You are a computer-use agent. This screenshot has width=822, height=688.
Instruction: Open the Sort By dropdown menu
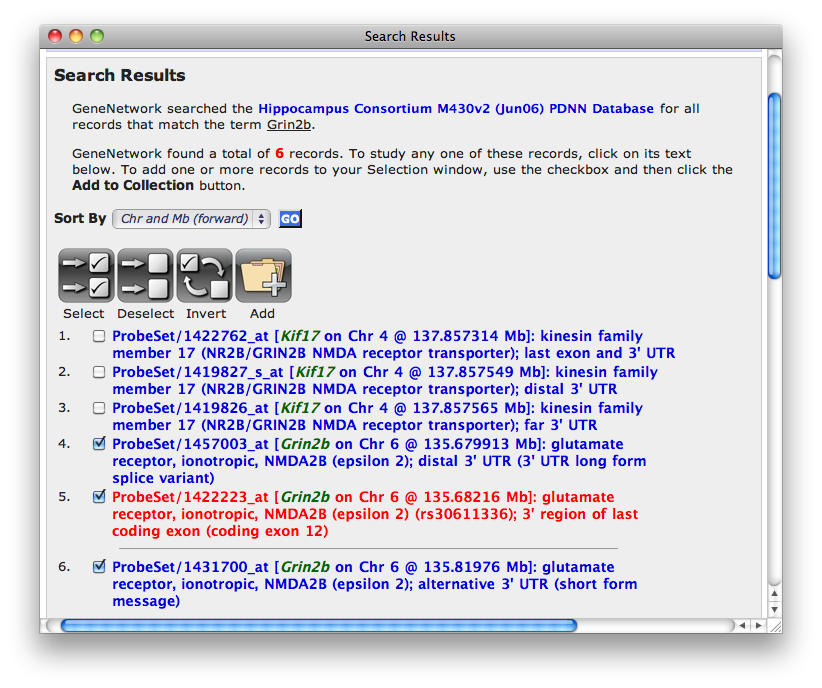click(x=191, y=219)
